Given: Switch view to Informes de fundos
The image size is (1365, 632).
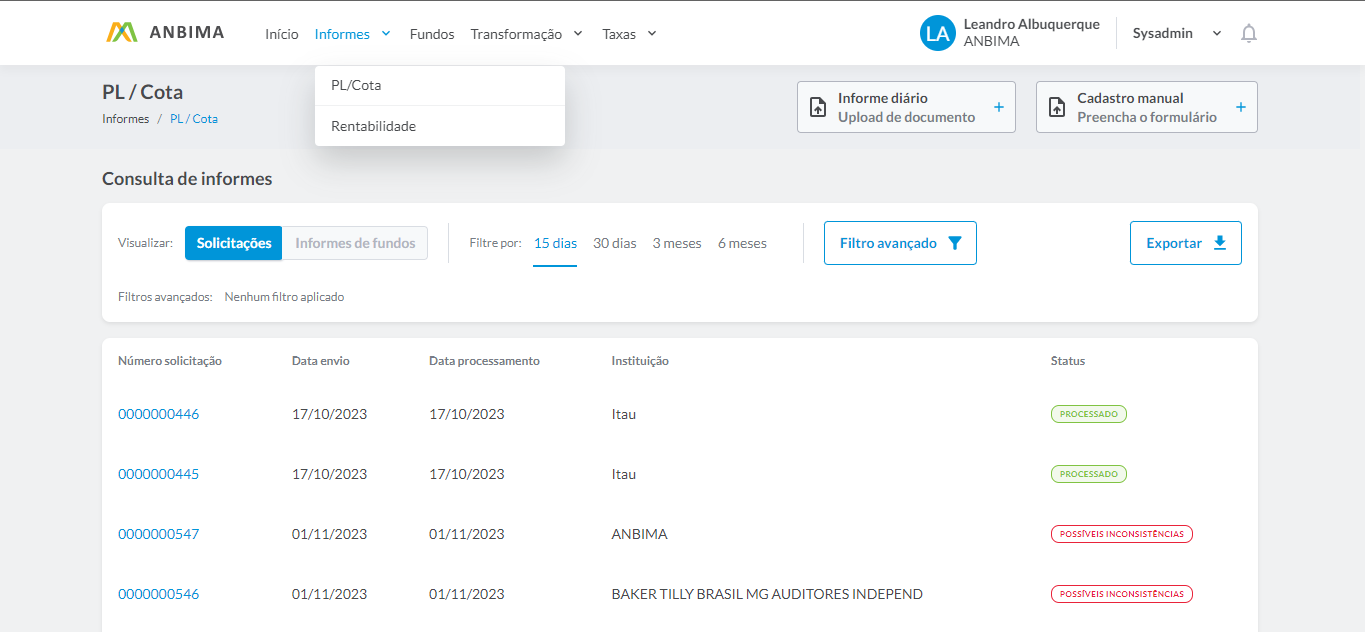Looking at the screenshot, I should point(355,243).
